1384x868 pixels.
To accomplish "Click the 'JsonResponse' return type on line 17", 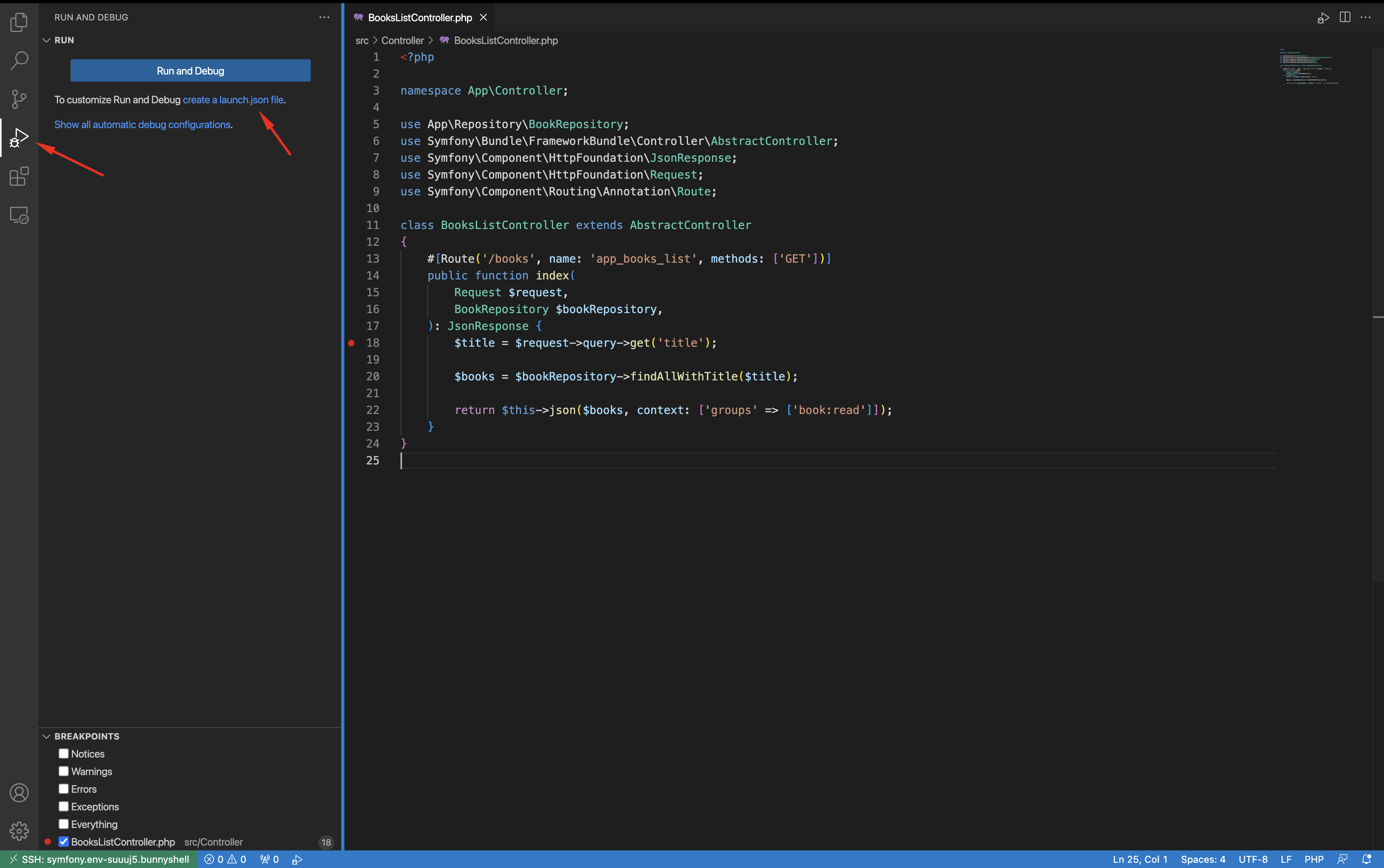I will click(488, 326).
